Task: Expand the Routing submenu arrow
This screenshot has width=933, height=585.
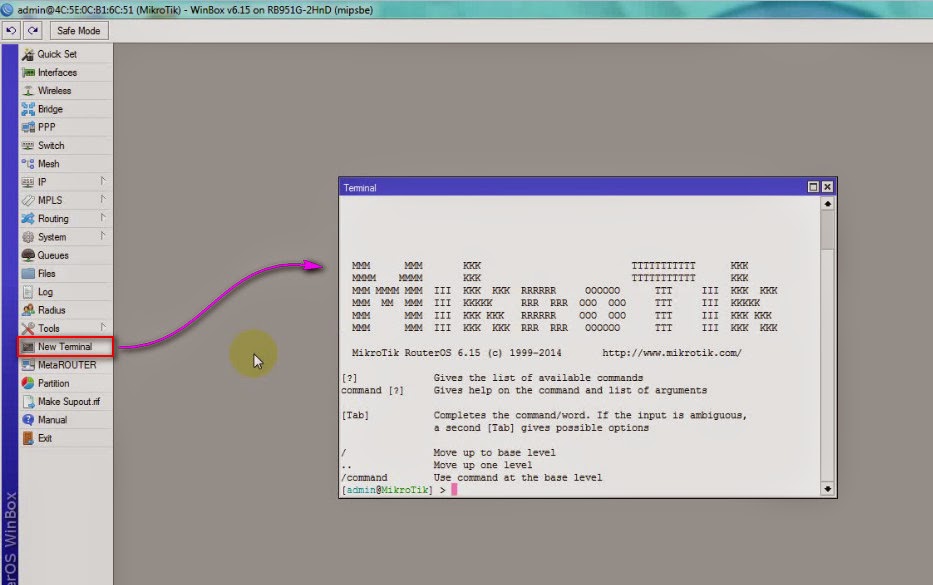Action: click(102, 218)
